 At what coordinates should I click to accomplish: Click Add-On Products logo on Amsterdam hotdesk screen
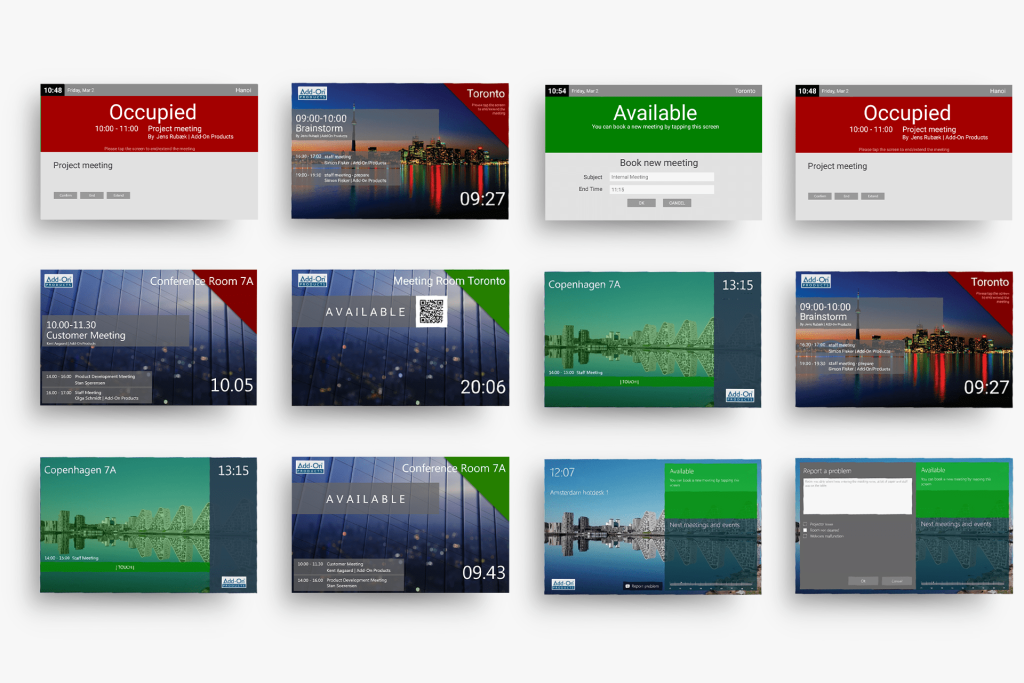tap(562, 583)
